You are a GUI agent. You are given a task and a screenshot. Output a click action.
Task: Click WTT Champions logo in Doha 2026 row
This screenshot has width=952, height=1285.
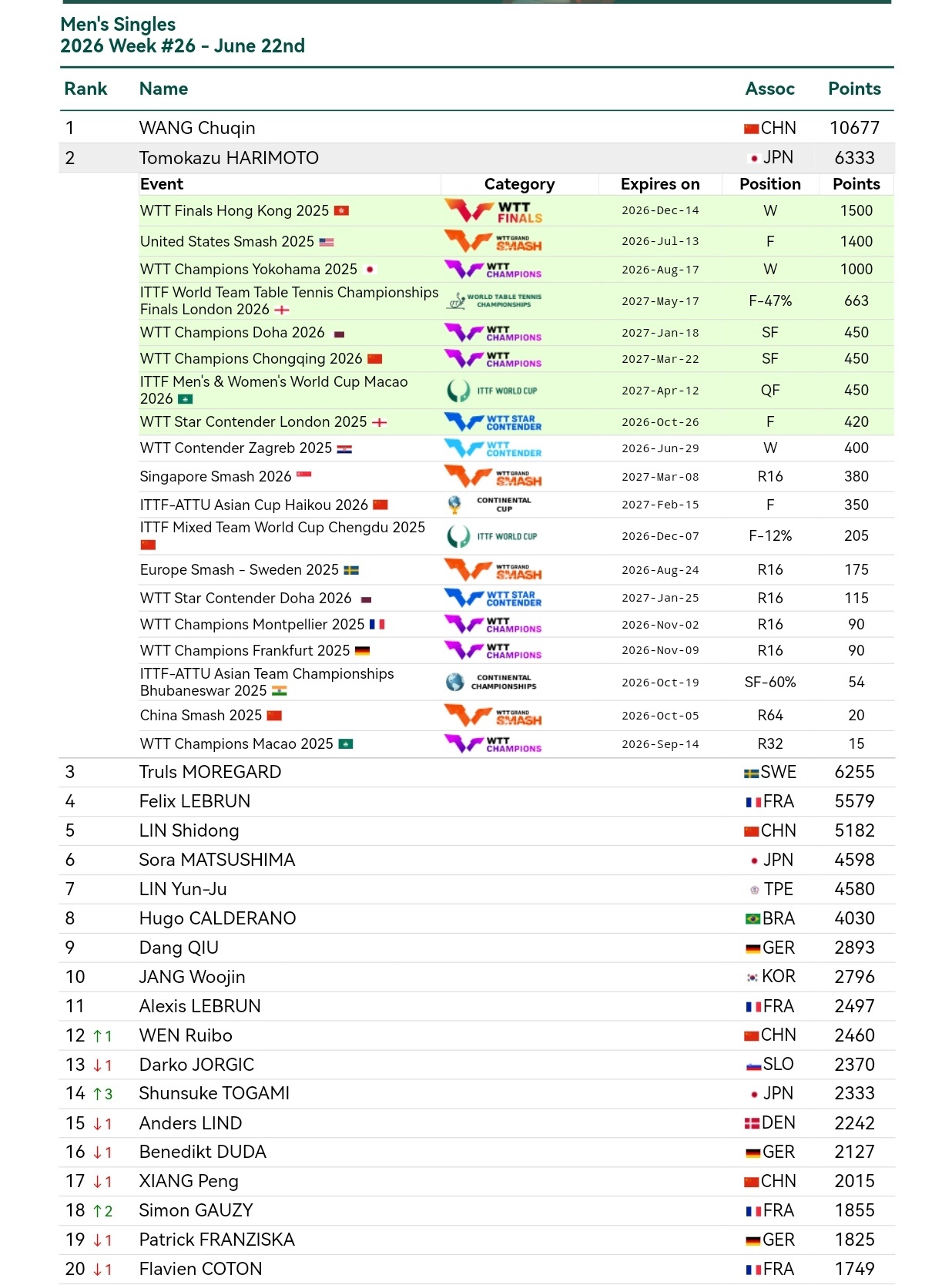(x=494, y=333)
